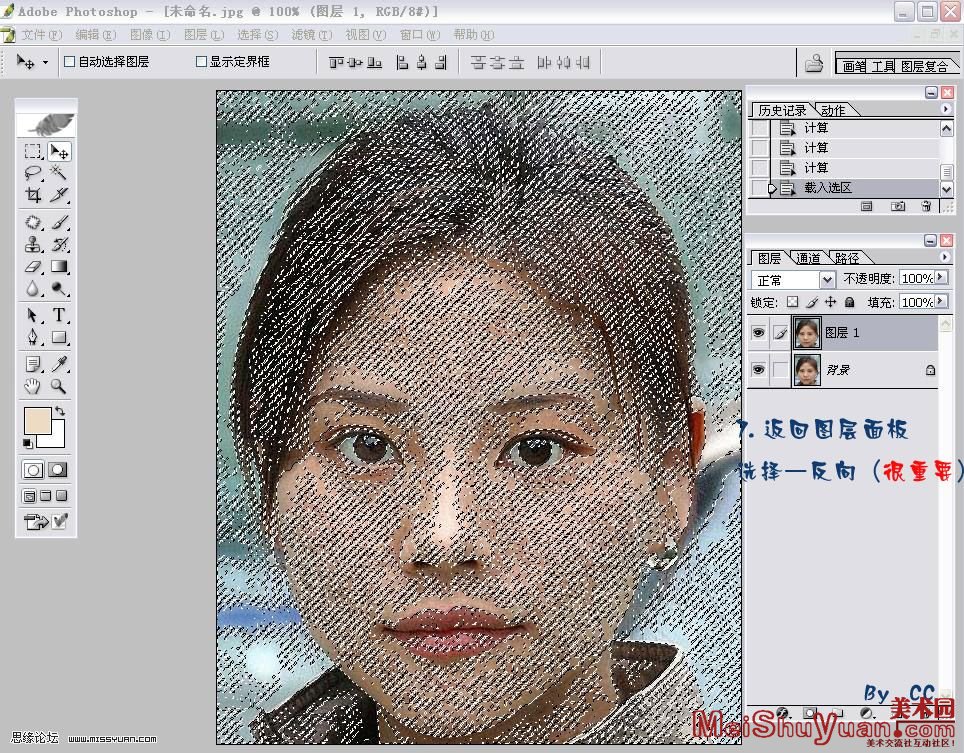The width and height of the screenshot is (964, 753).
Task: Click the 图层 1 layer thumbnail
Action: [x=807, y=333]
